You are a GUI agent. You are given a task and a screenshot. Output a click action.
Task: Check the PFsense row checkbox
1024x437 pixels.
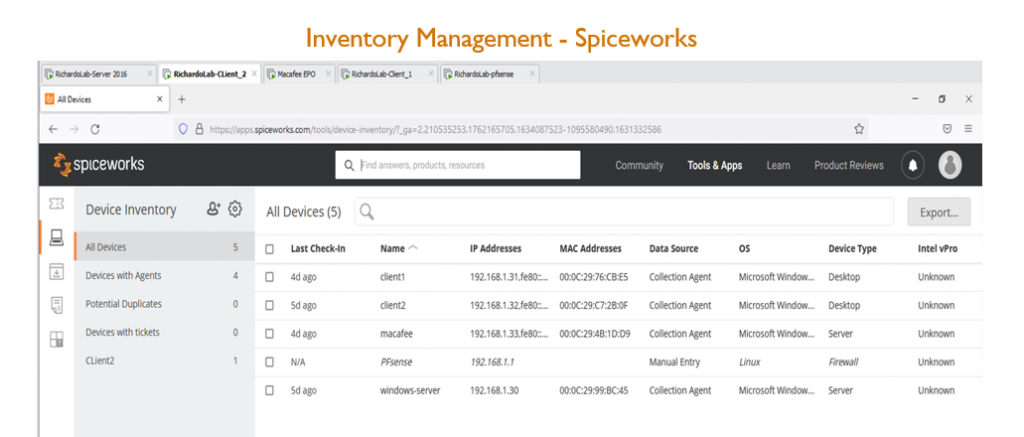coord(269,362)
